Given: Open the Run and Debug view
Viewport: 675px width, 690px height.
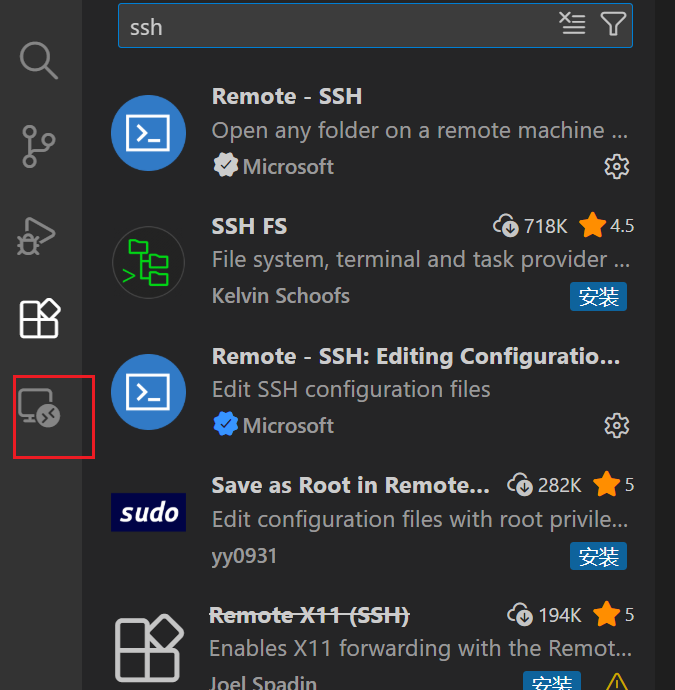Looking at the screenshot, I should (x=37, y=236).
